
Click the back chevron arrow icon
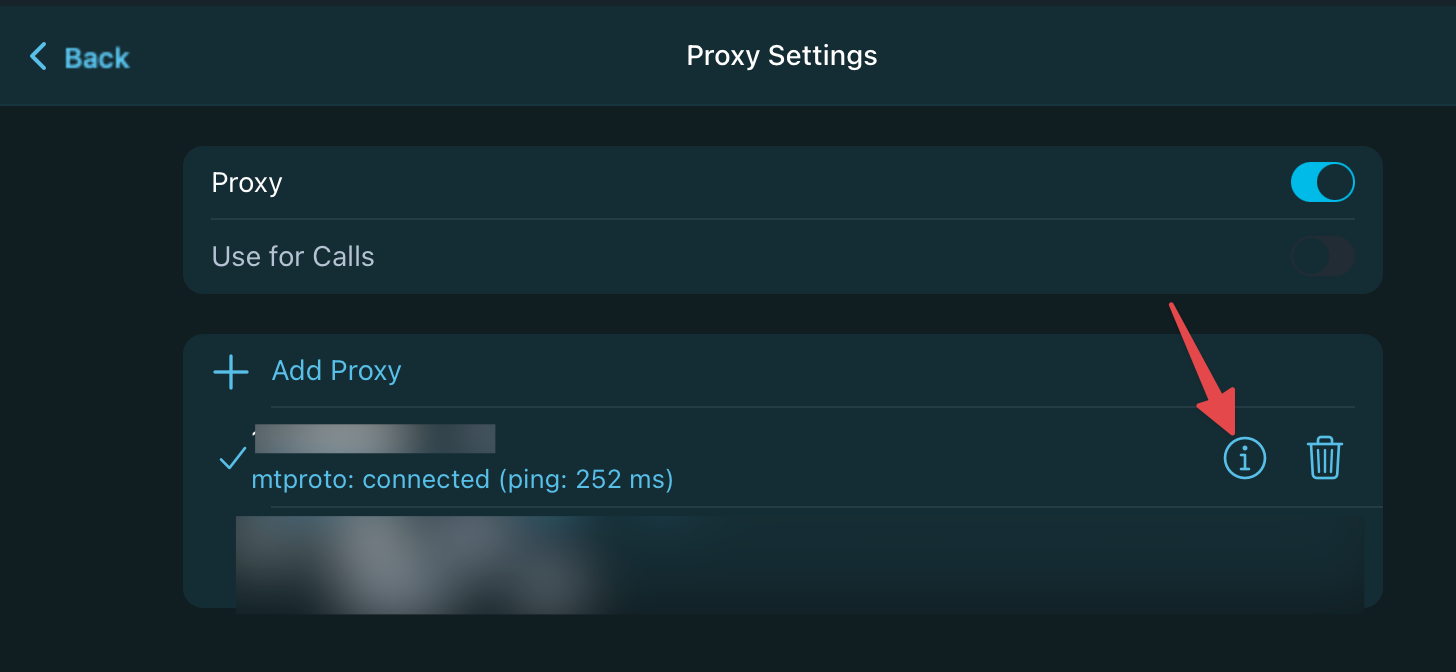pyautogui.click(x=38, y=56)
